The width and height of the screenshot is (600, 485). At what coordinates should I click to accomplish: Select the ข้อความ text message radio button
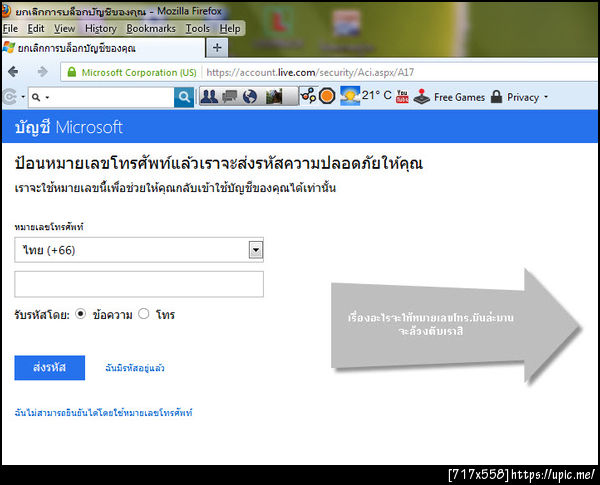pos(80,314)
